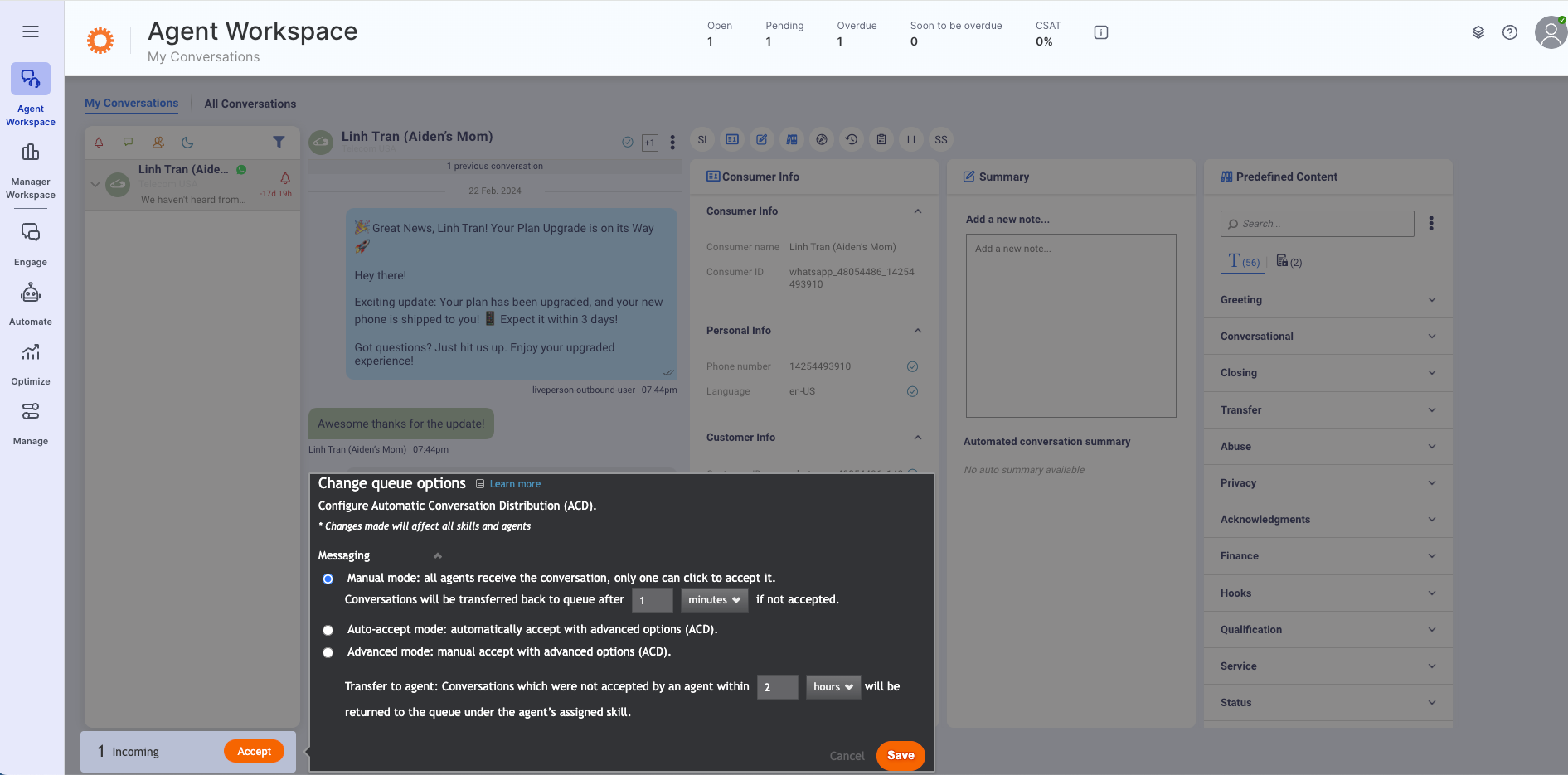Expand the Transfer predefined content category
This screenshot has height=775, width=1568.
tap(1328, 410)
